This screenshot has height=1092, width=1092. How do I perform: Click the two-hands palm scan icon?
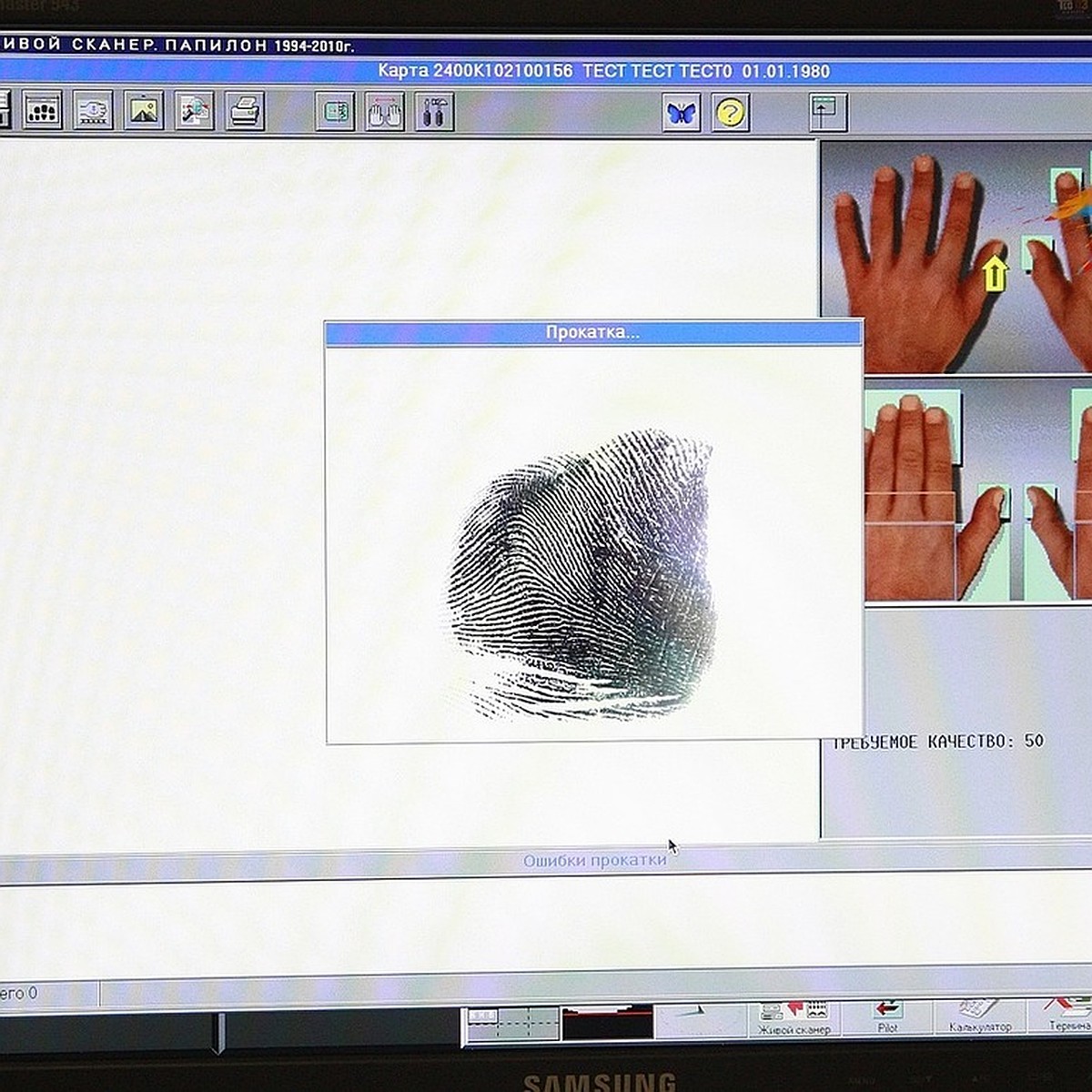[x=385, y=112]
